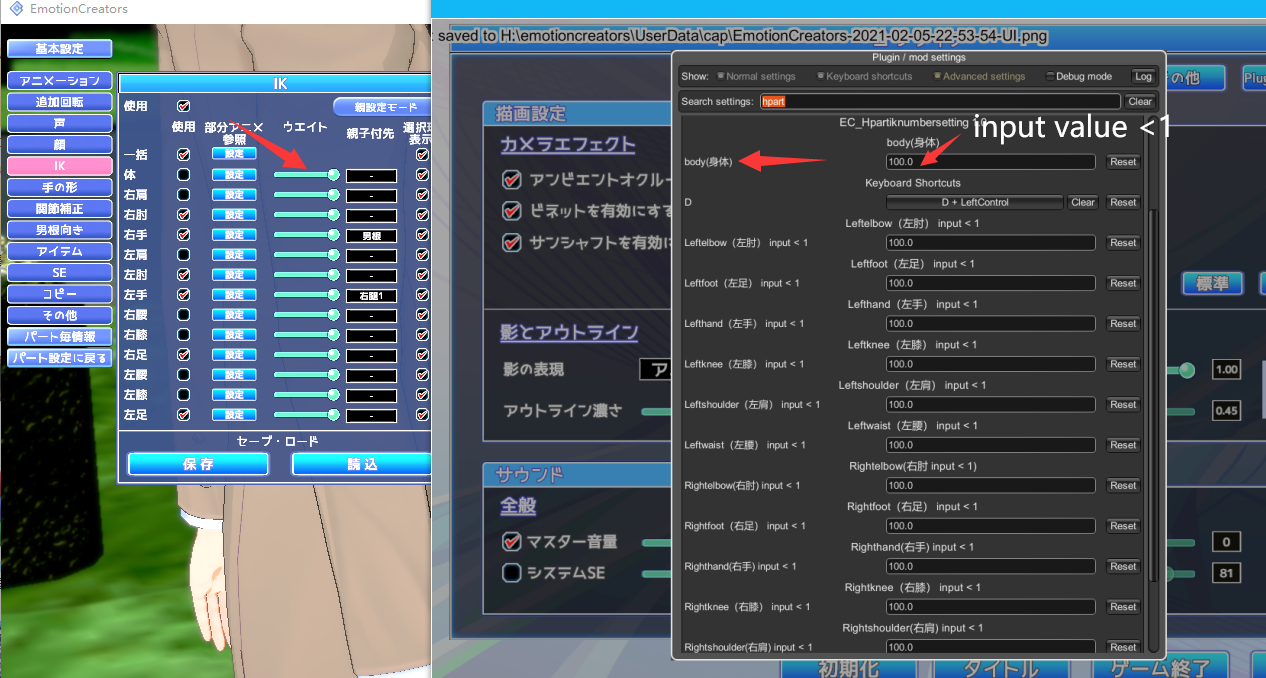Toggle the Debug mode checkbox
The height and width of the screenshot is (678, 1266).
[x=1050, y=77]
